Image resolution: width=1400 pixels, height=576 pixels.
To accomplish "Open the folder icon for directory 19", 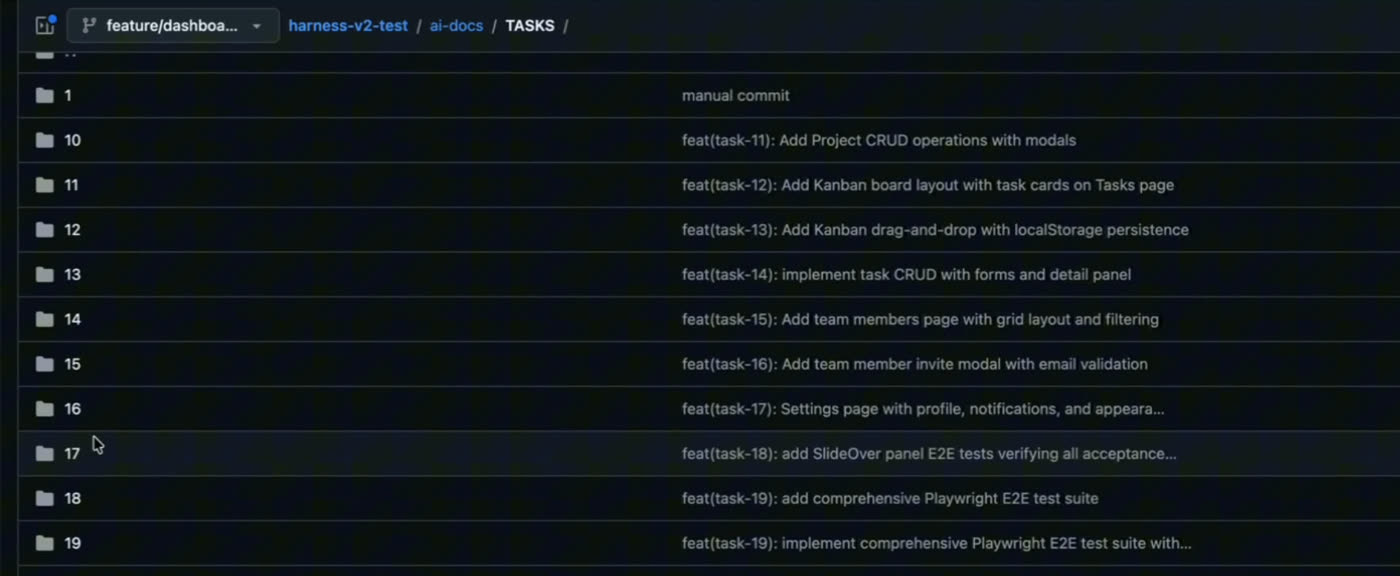I will [x=44, y=543].
